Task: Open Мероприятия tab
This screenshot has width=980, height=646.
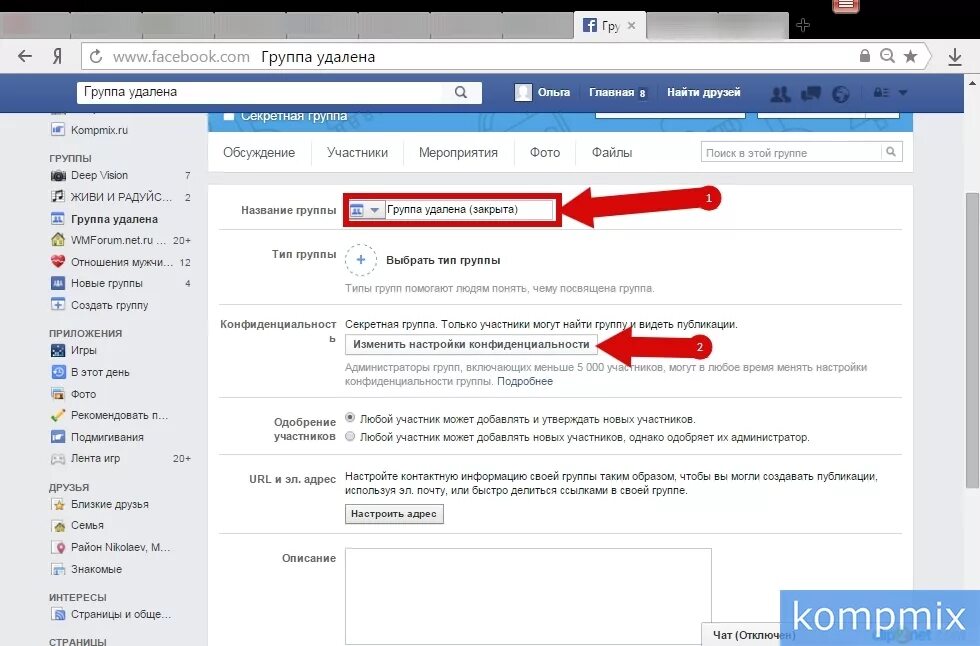Action: click(x=458, y=152)
